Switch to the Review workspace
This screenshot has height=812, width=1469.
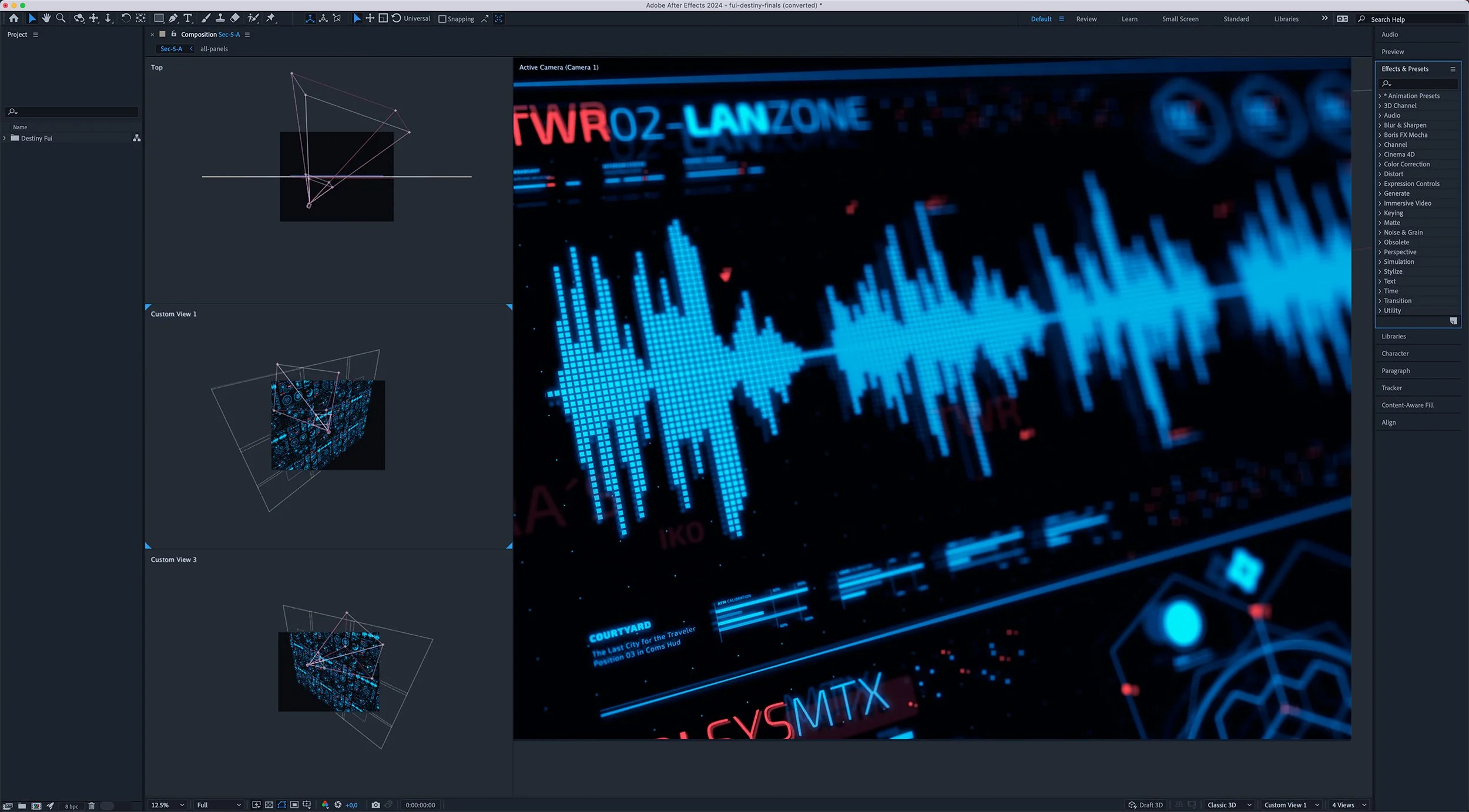tap(1086, 19)
